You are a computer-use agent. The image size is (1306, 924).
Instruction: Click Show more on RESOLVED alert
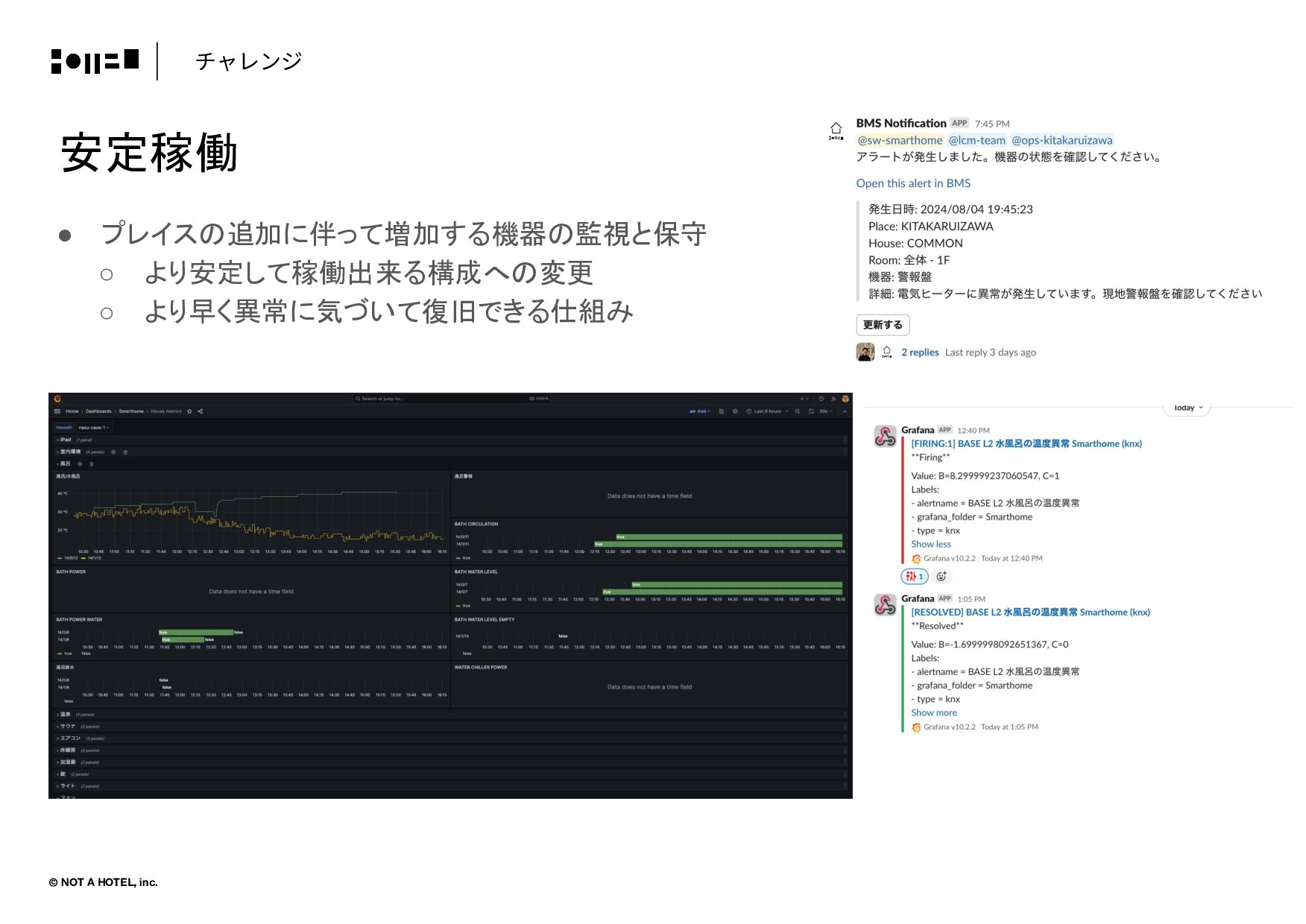click(934, 712)
